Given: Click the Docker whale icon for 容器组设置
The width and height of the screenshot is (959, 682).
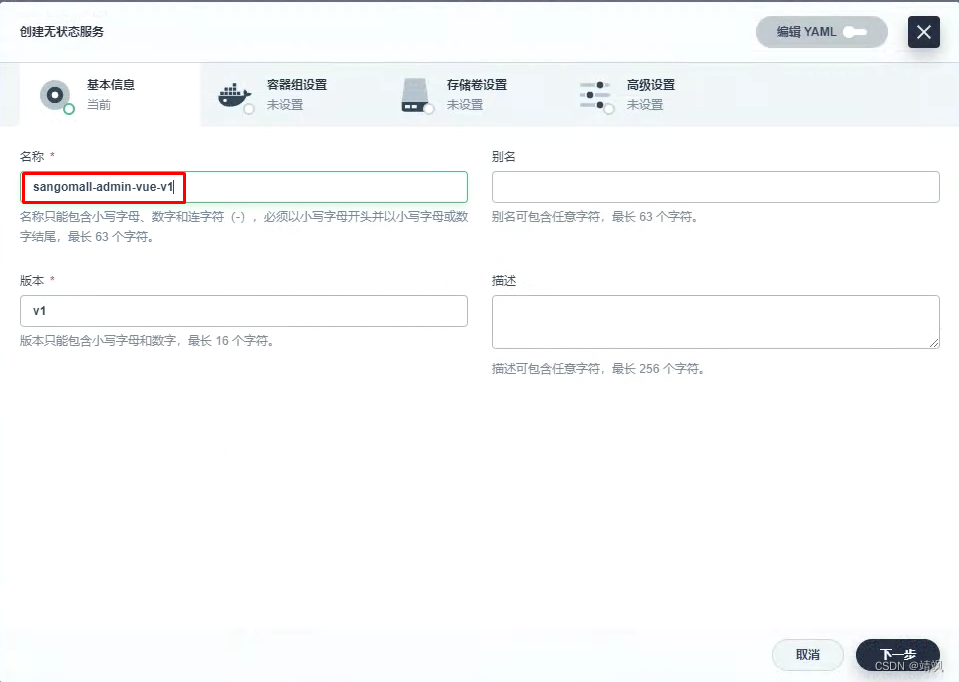Looking at the screenshot, I should (x=234, y=95).
